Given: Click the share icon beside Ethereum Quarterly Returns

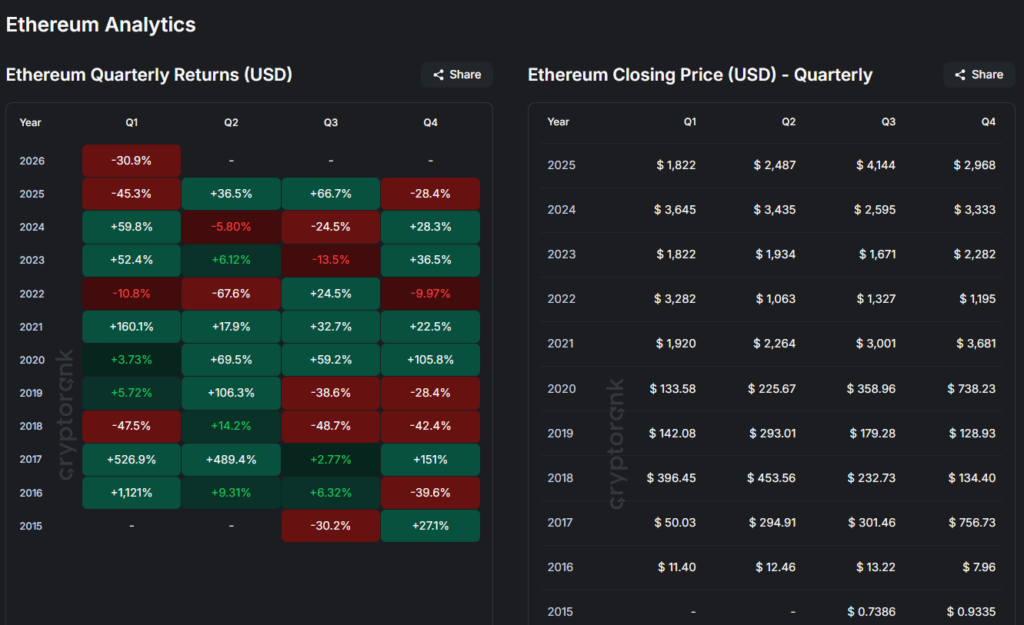Looking at the screenshot, I should tap(438, 74).
